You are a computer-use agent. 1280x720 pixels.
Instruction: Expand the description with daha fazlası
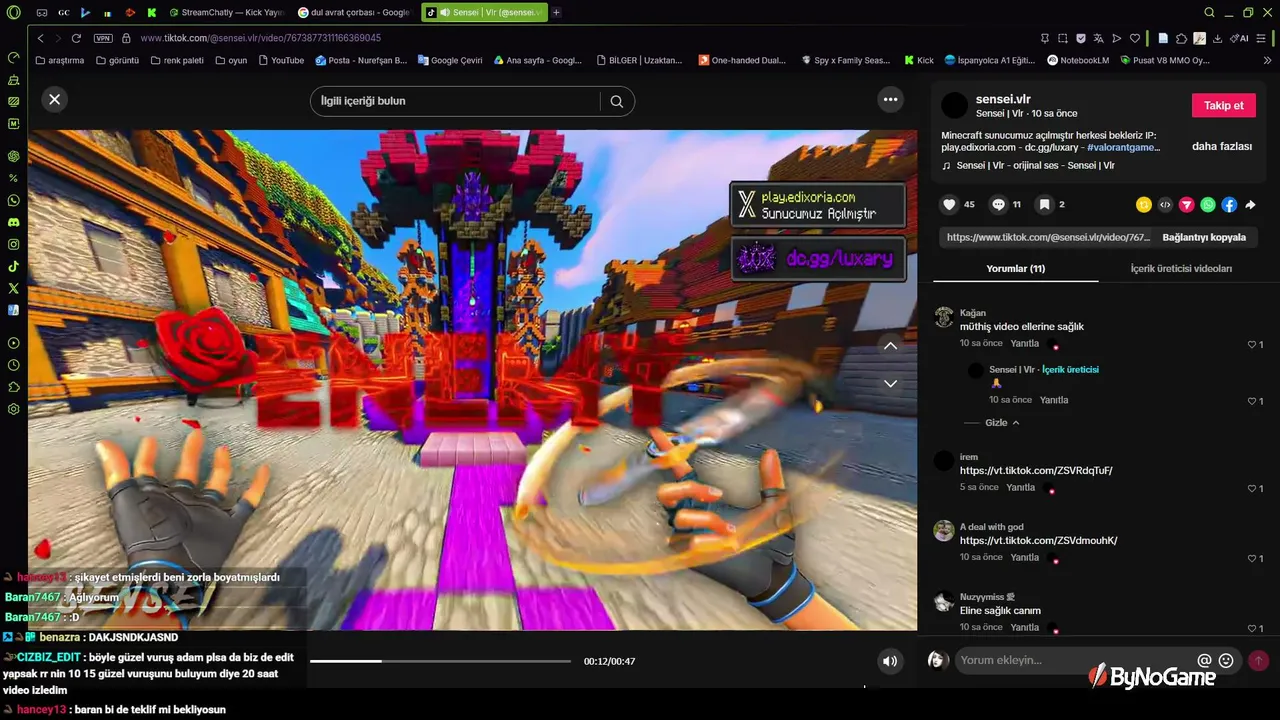pyautogui.click(x=1222, y=146)
